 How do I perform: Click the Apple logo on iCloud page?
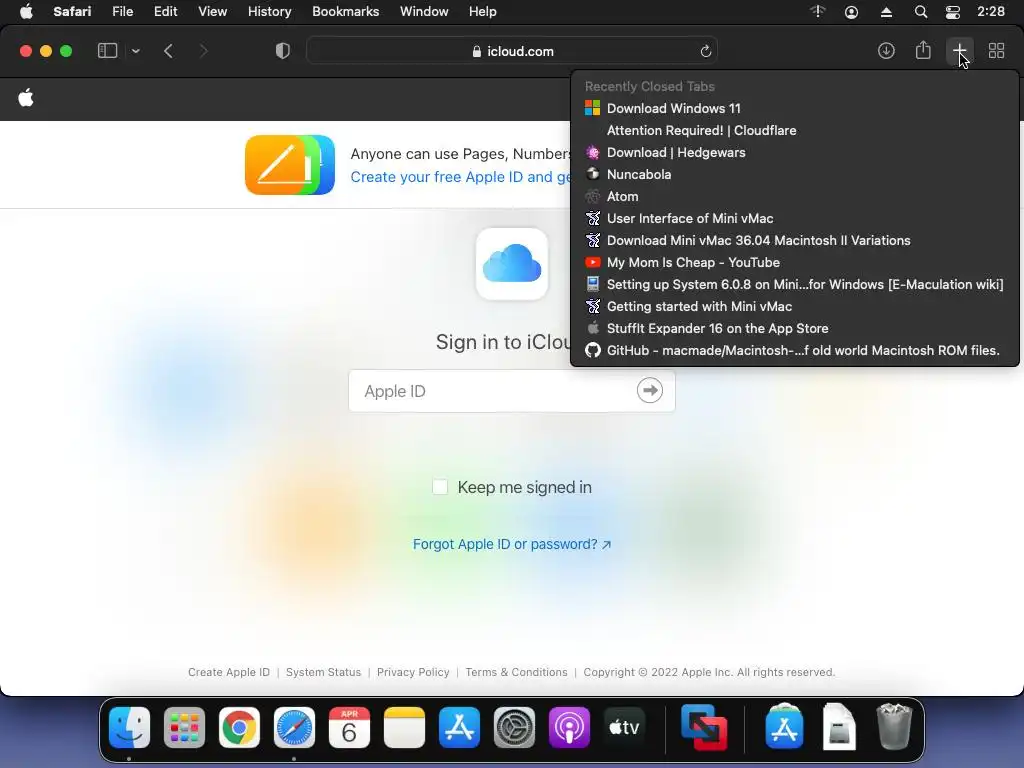26,99
